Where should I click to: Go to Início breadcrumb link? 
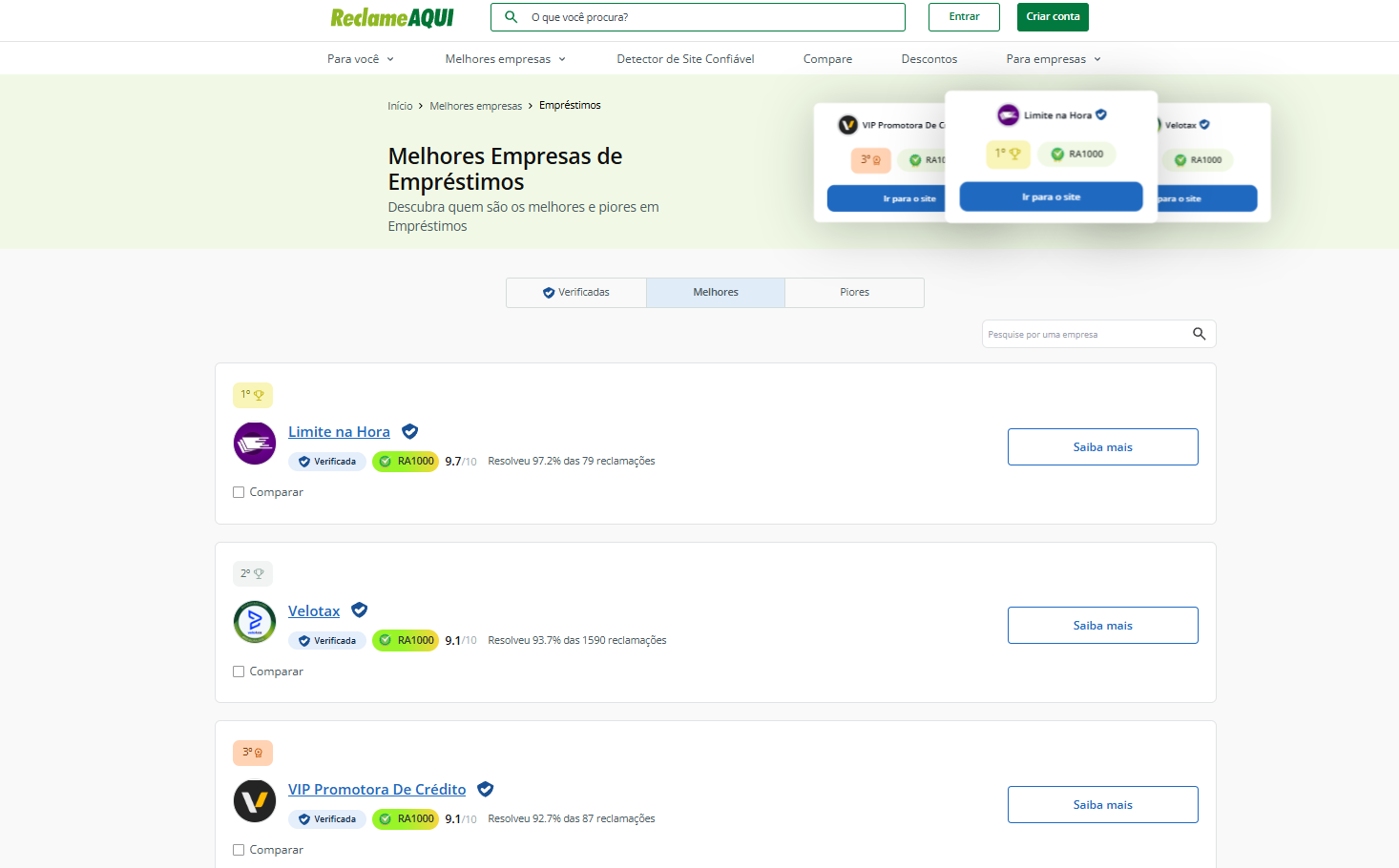(400, 106)
